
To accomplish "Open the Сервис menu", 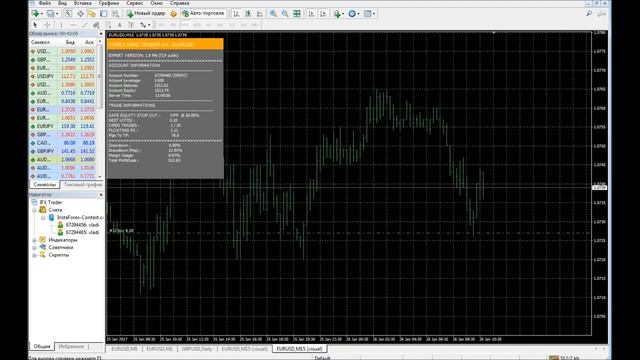I will pyautogui.click(x=135, y=3).
